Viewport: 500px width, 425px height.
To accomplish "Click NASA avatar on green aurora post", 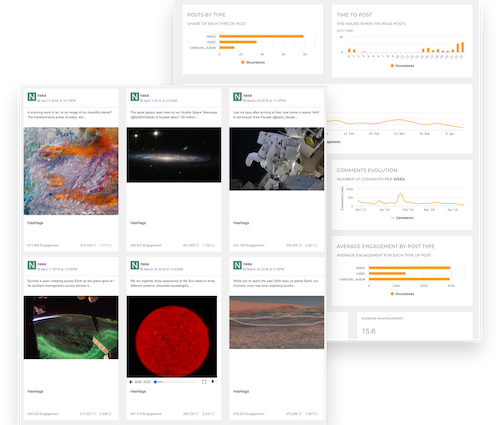I will (32, 265).
